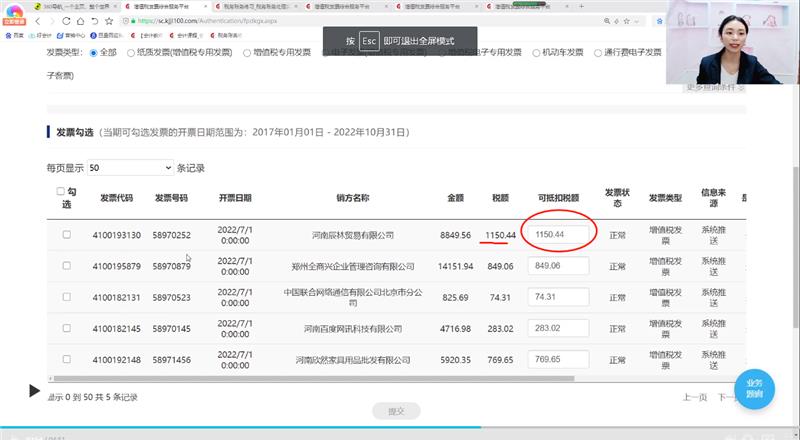The width and height of the screenshot is (800, 440).
Task: Click the 提交 submit button
Action: pos(395,411)
